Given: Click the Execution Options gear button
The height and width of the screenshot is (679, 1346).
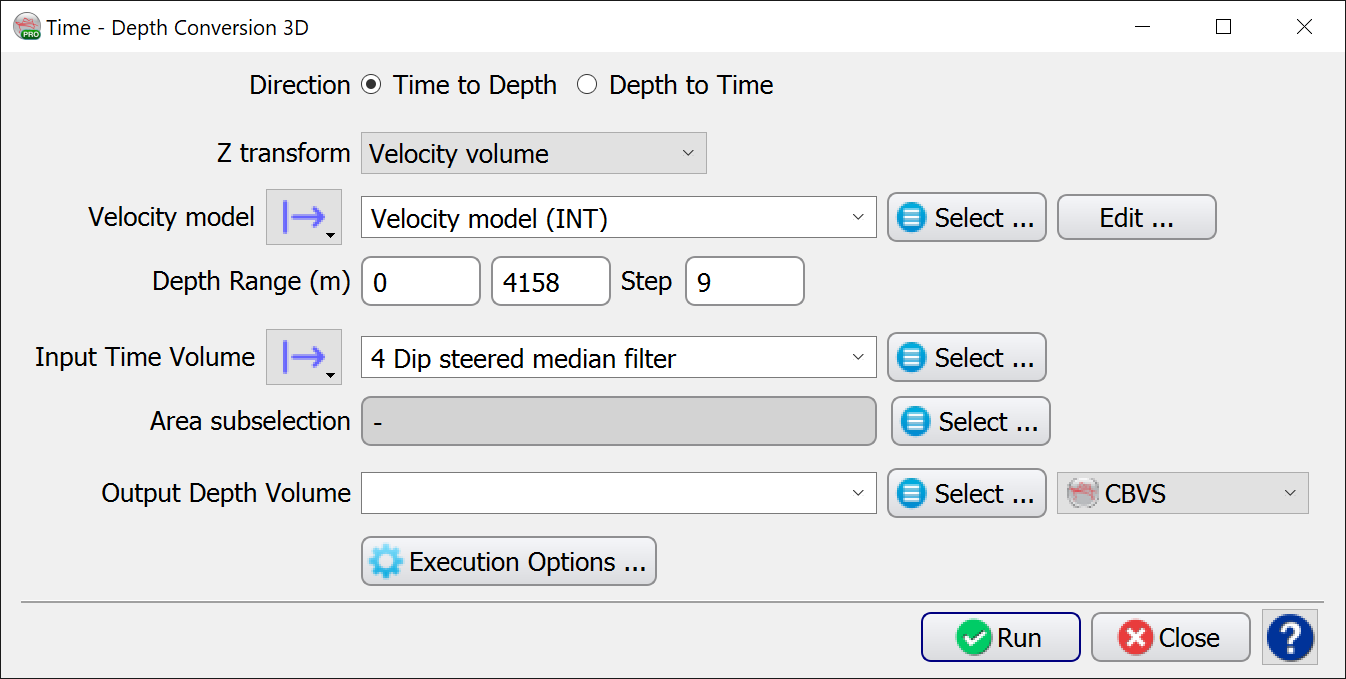Looking at the screenshot, I should [x=508, y=562].
